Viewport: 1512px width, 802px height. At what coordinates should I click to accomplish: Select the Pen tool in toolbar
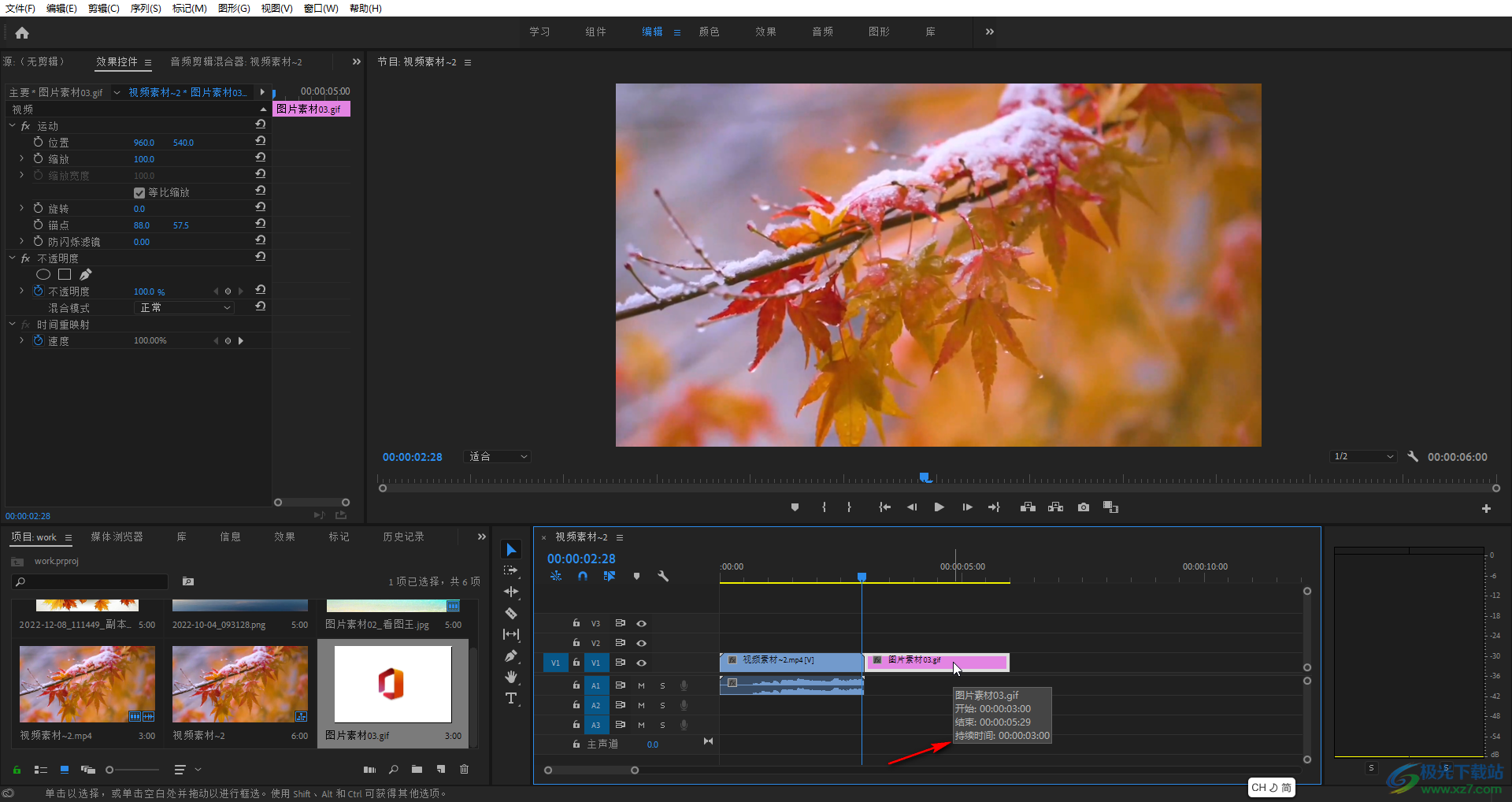(x=511, y=655)
